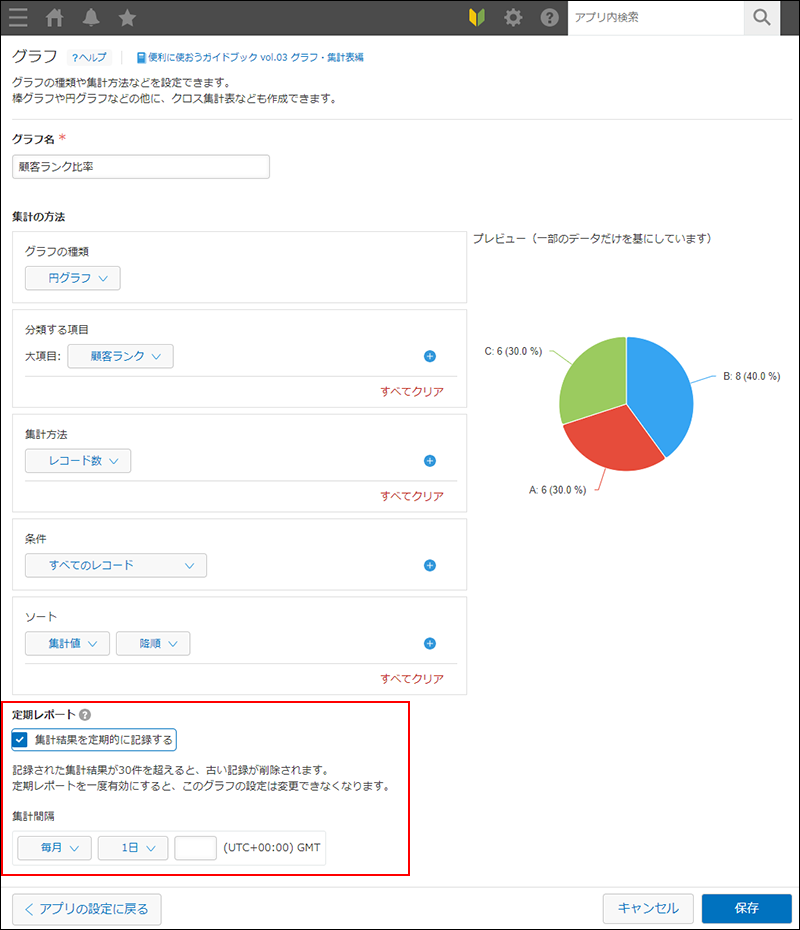Click the green beginner guide icon

pyautogui.click(x=477, y=17)
